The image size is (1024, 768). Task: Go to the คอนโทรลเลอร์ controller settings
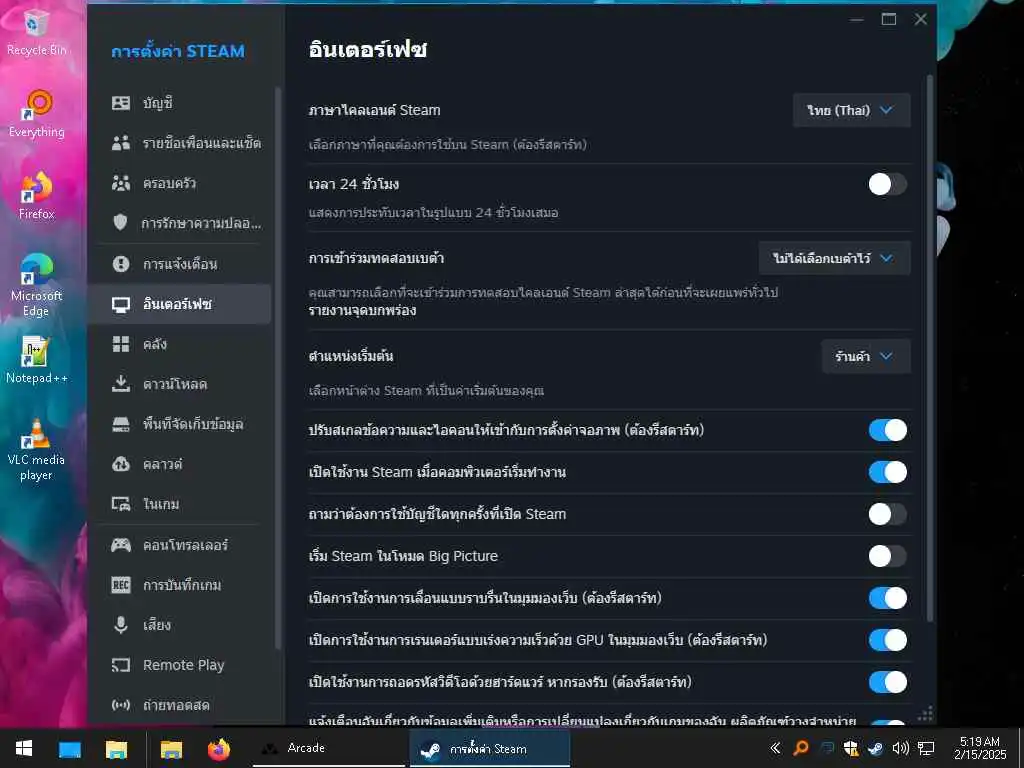[180, 545]
